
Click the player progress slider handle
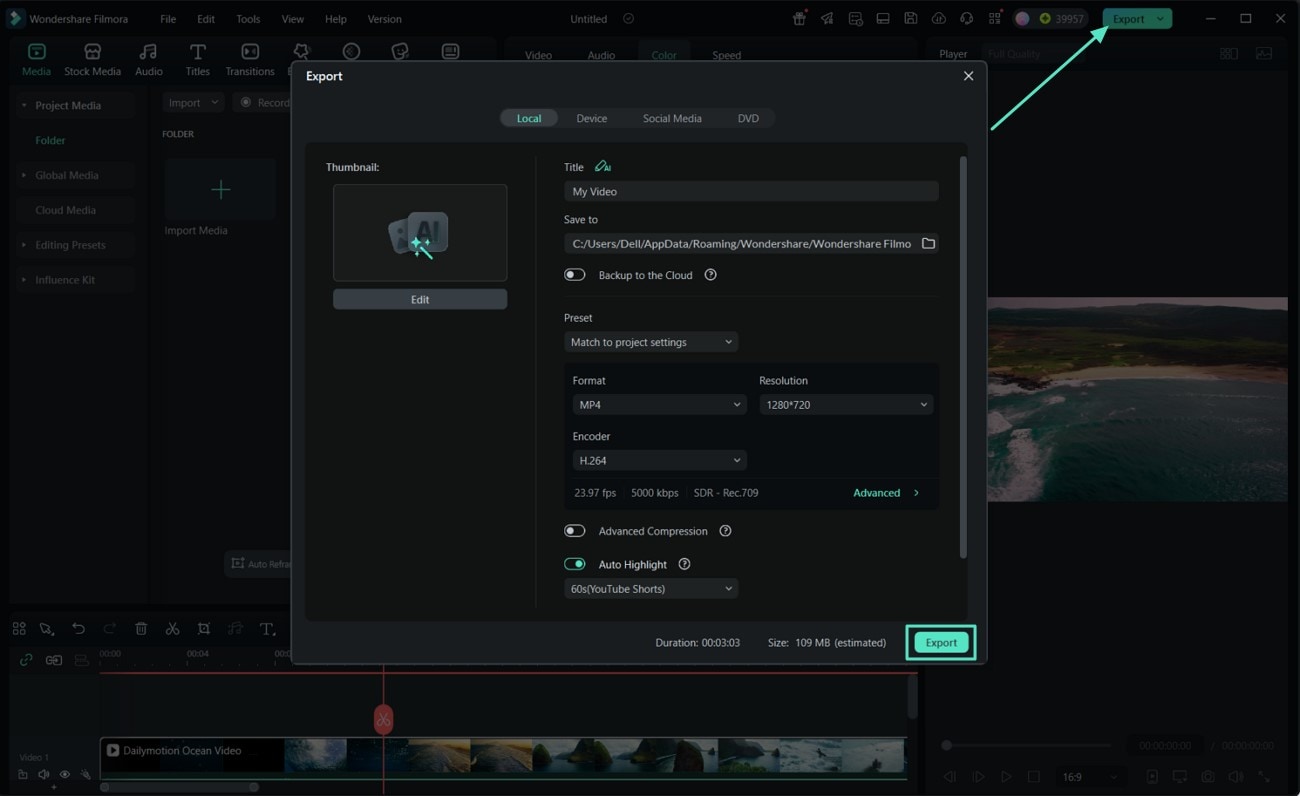(946, 745)
